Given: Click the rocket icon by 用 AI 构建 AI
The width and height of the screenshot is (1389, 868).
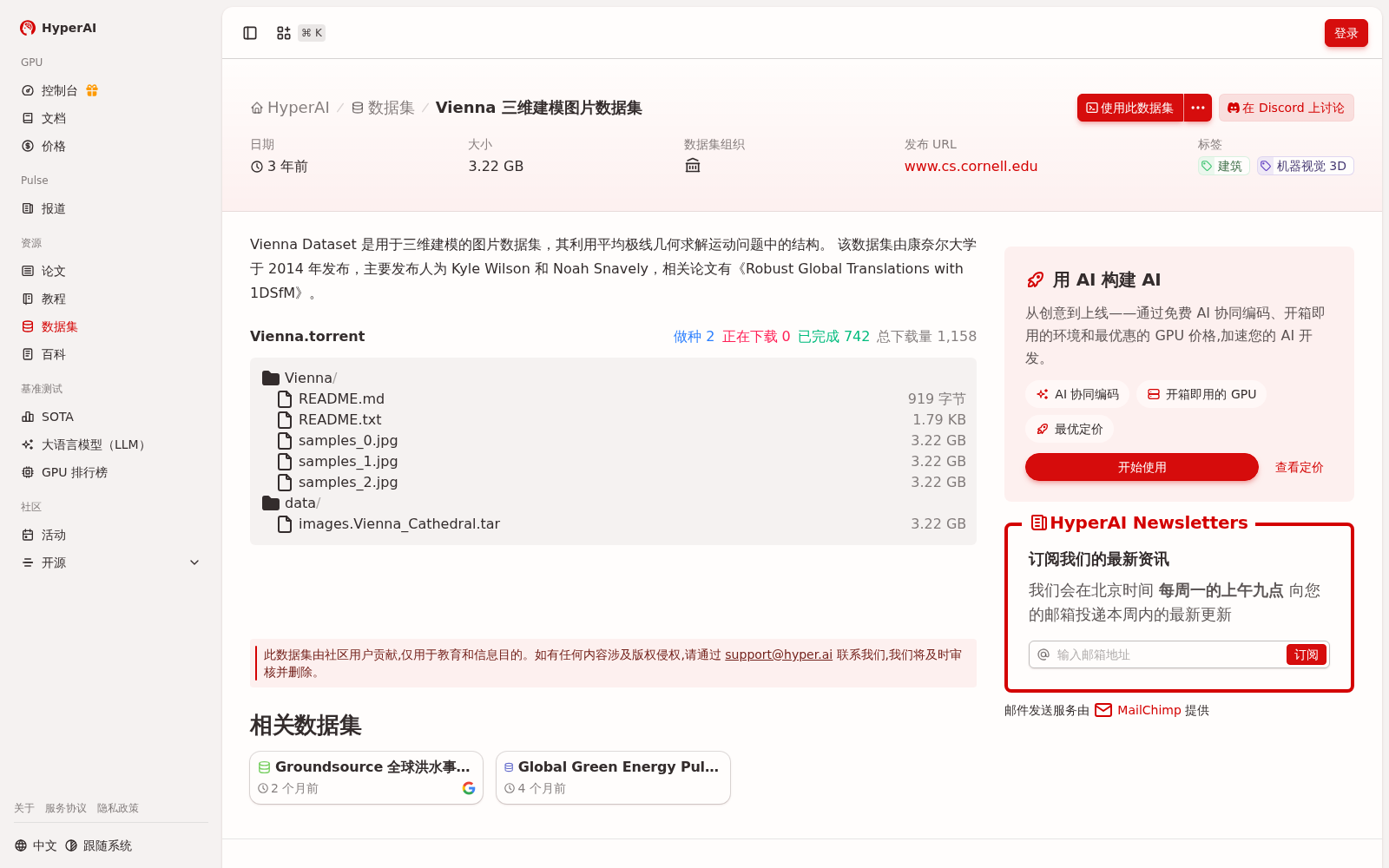Looking at the screenshot, I should (x=1036, y=279).
